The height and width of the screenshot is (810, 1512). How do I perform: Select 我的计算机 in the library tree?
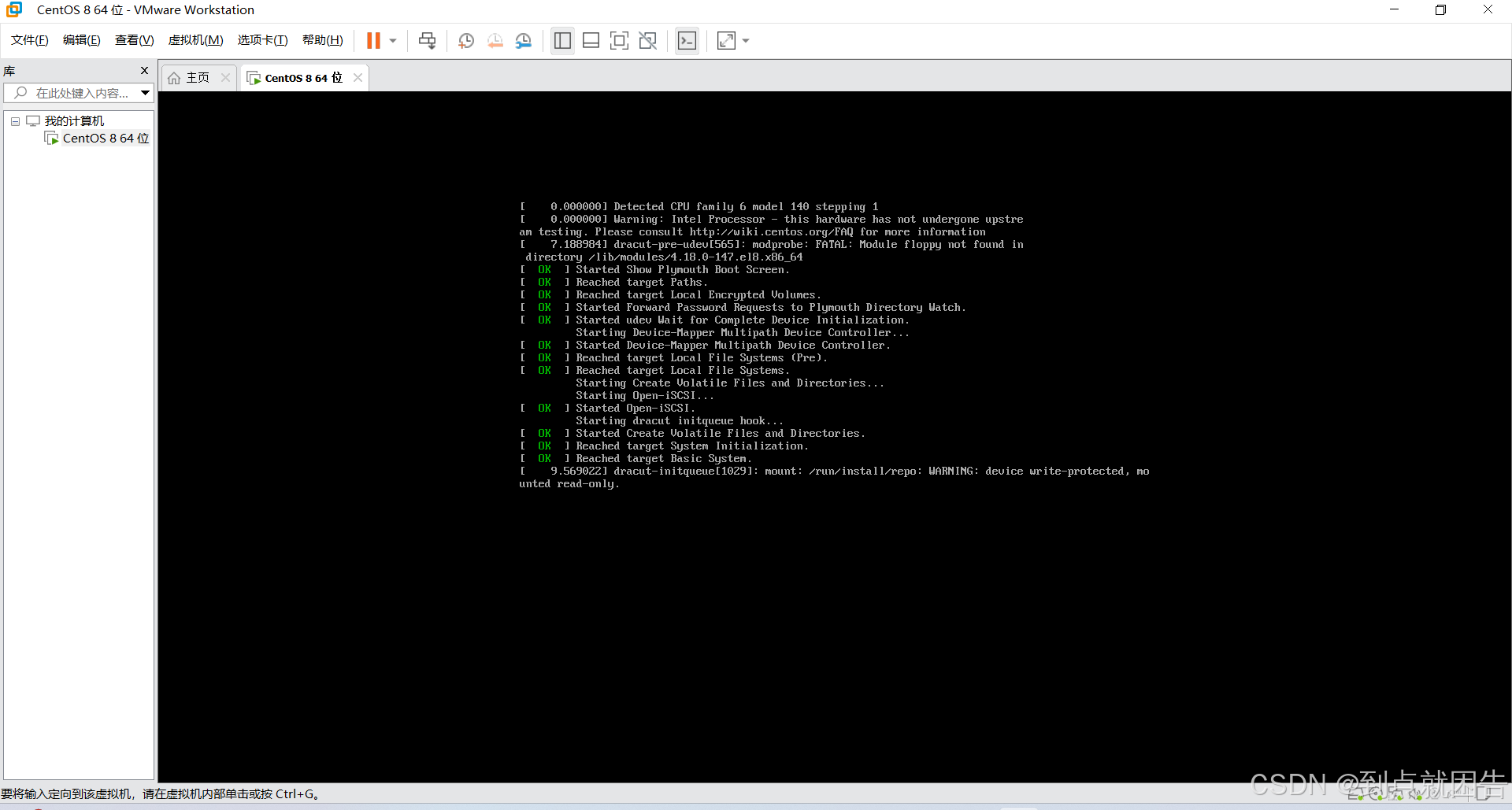coord(74,121)
